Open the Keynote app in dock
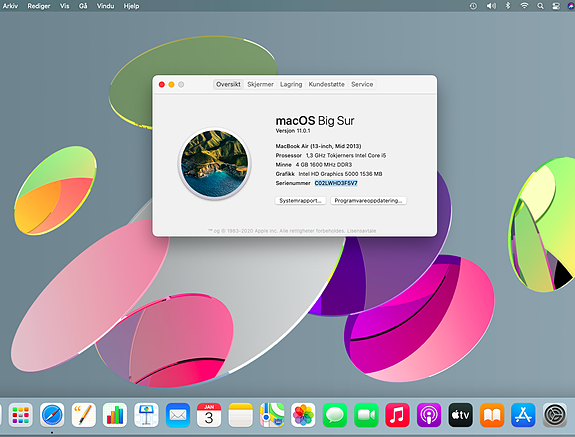Viewport: 575px width, 437px height. click(x=146, y=415)
